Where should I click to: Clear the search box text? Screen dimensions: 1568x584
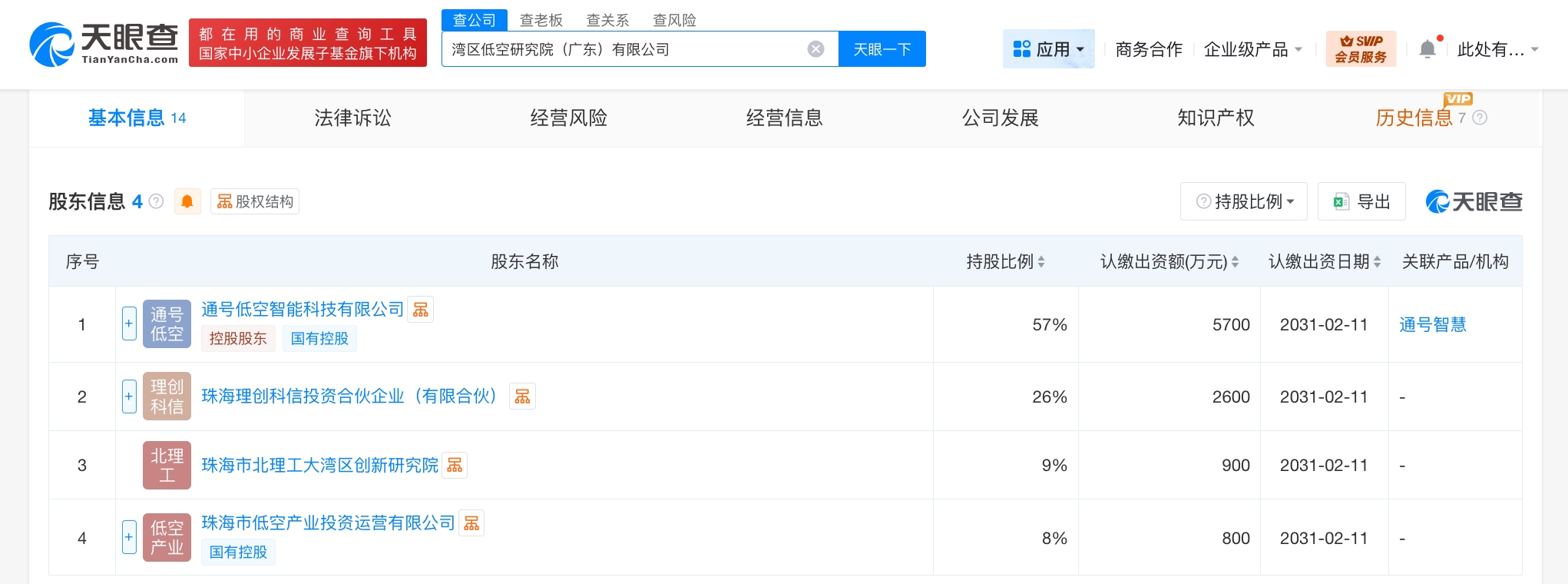click(x=815, y=49)
